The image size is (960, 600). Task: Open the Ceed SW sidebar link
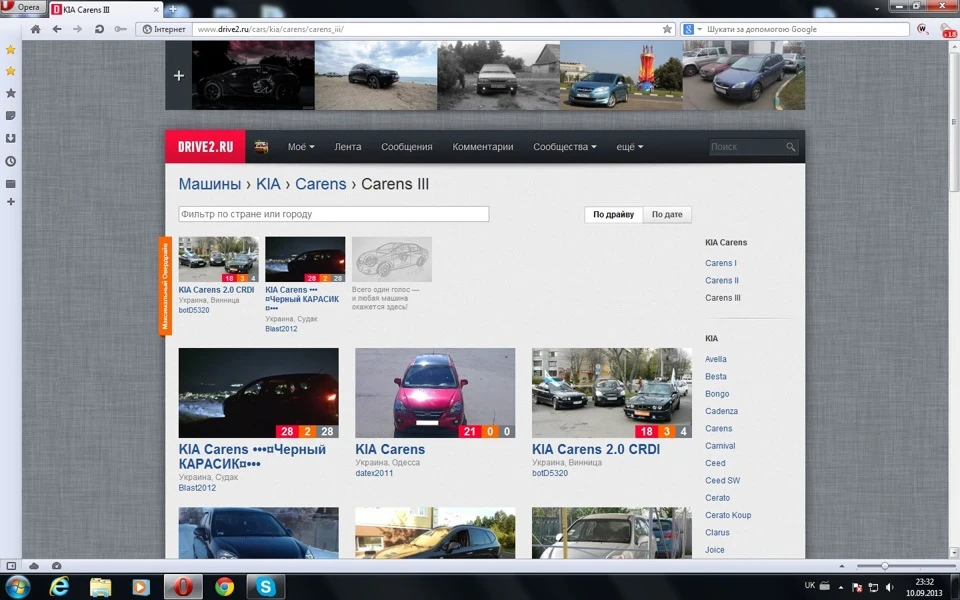point(722,481)
